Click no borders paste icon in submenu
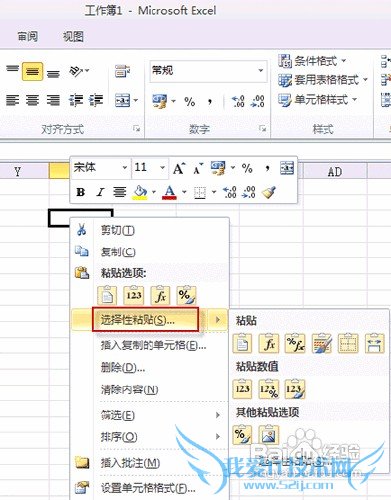This screenshot has height=500, width=391. tap(348, 343)
